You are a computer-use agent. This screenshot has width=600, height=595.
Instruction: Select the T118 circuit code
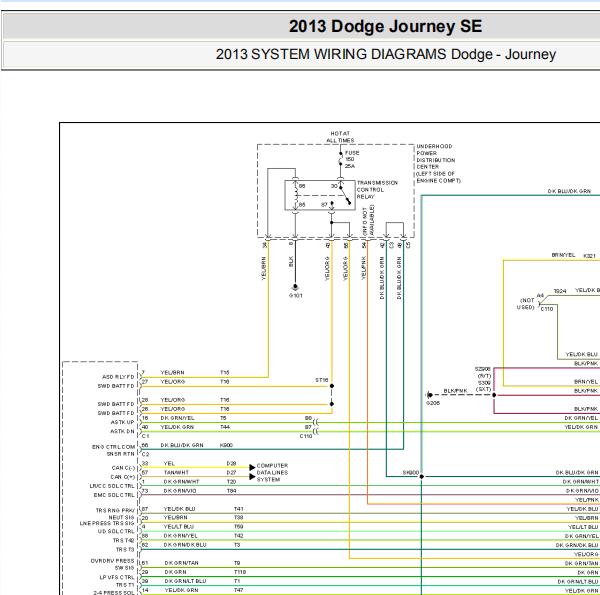(x=240, y=572)
